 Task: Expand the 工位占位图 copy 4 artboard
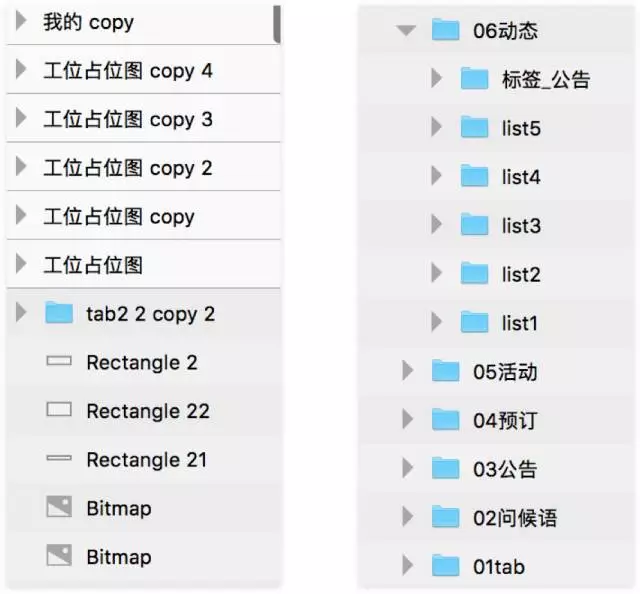pyautogui.click(x=21, y=71)
